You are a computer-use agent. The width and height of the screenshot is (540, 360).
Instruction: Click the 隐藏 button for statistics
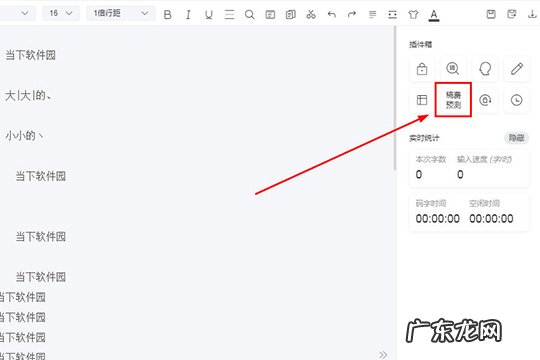[x=516, y=138]
